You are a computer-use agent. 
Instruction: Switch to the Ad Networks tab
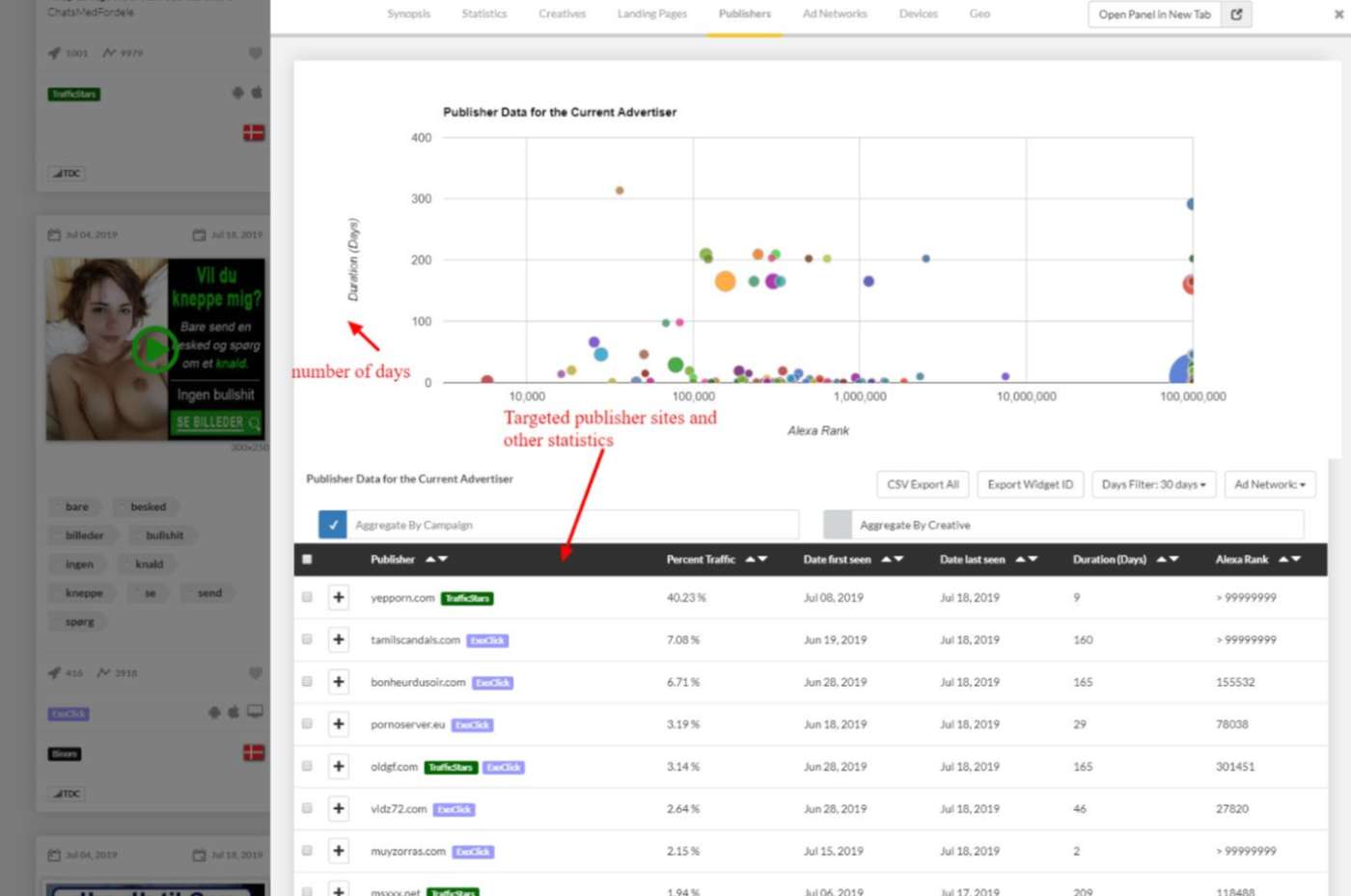[835, 14]
